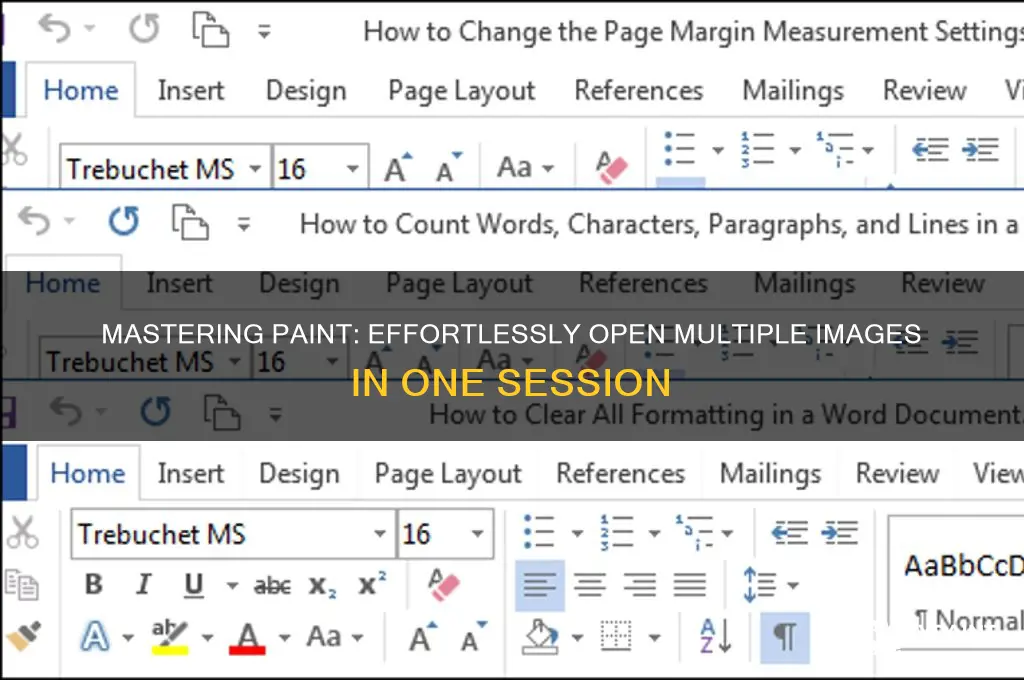Open Change Case menu in the top window
The width and height of the screenshot is (1024, 680).
(525, 168)
